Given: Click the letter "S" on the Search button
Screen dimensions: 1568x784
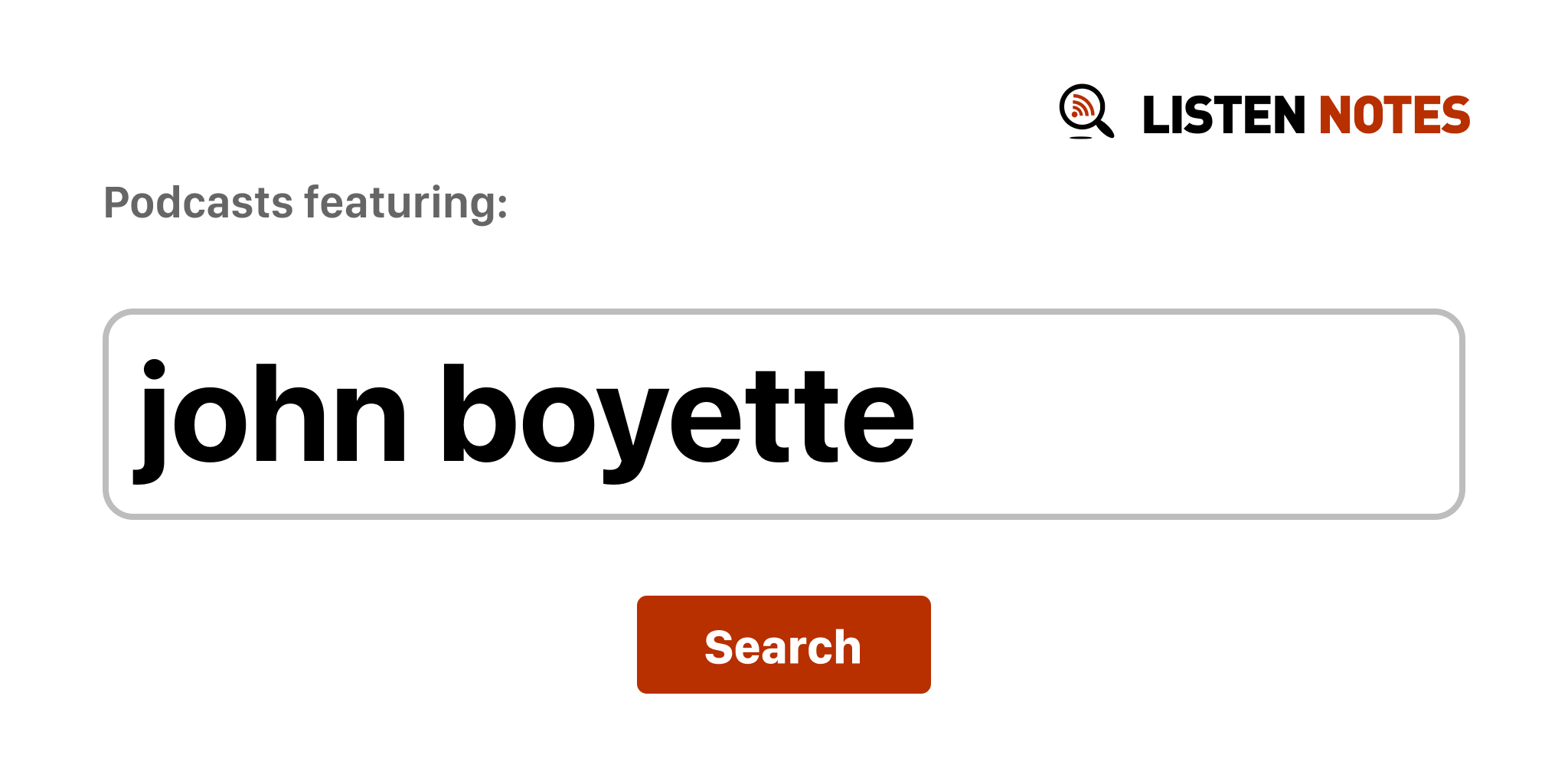Looking at the screenshot, I should [x=720, y=647].
